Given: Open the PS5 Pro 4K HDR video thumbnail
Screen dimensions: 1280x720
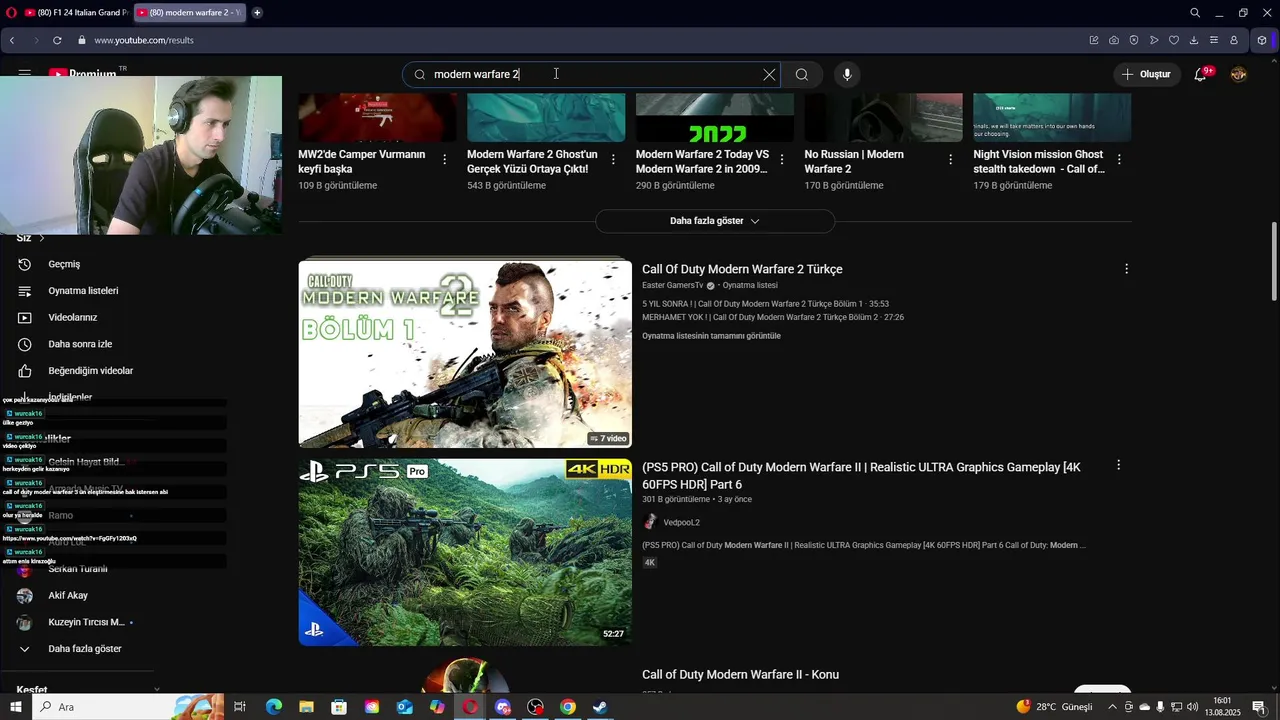Looking at the screenshot, I should [x=465, y=552].
